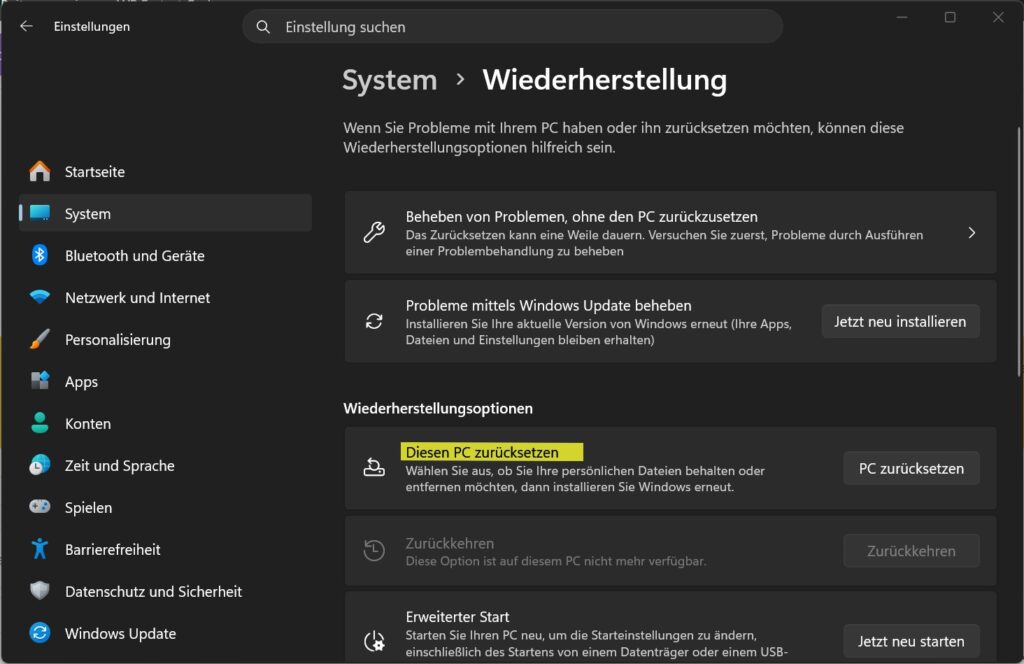The image size is (1024, 664).
Task: Click the vertical scrollbar on the right
Action: pyautogui.click(x=1018, y=251)
